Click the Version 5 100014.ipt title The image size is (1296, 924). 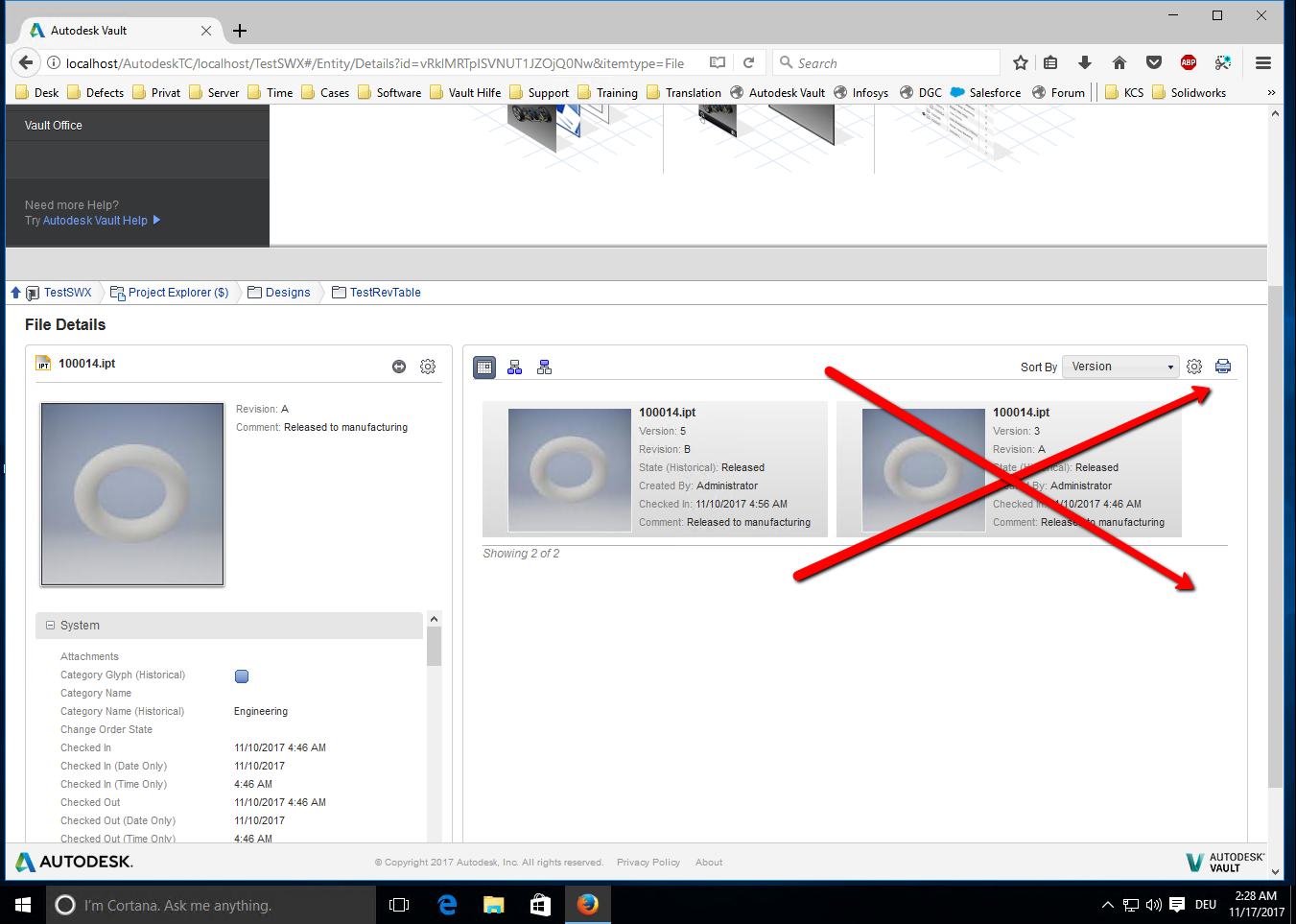coord(668,413)
